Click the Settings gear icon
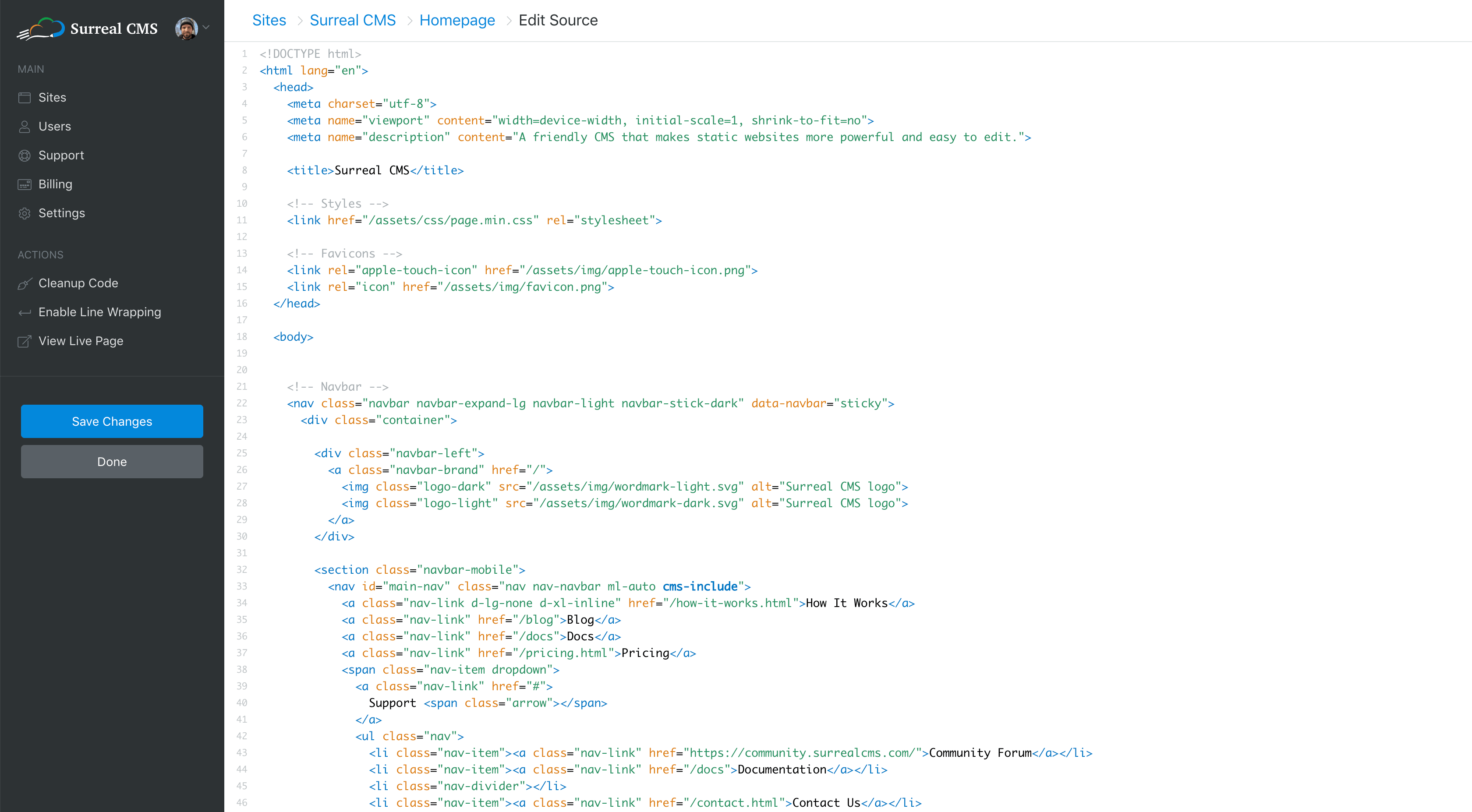The width and height of the screenshot is (1472, 812). click(24, 213)
